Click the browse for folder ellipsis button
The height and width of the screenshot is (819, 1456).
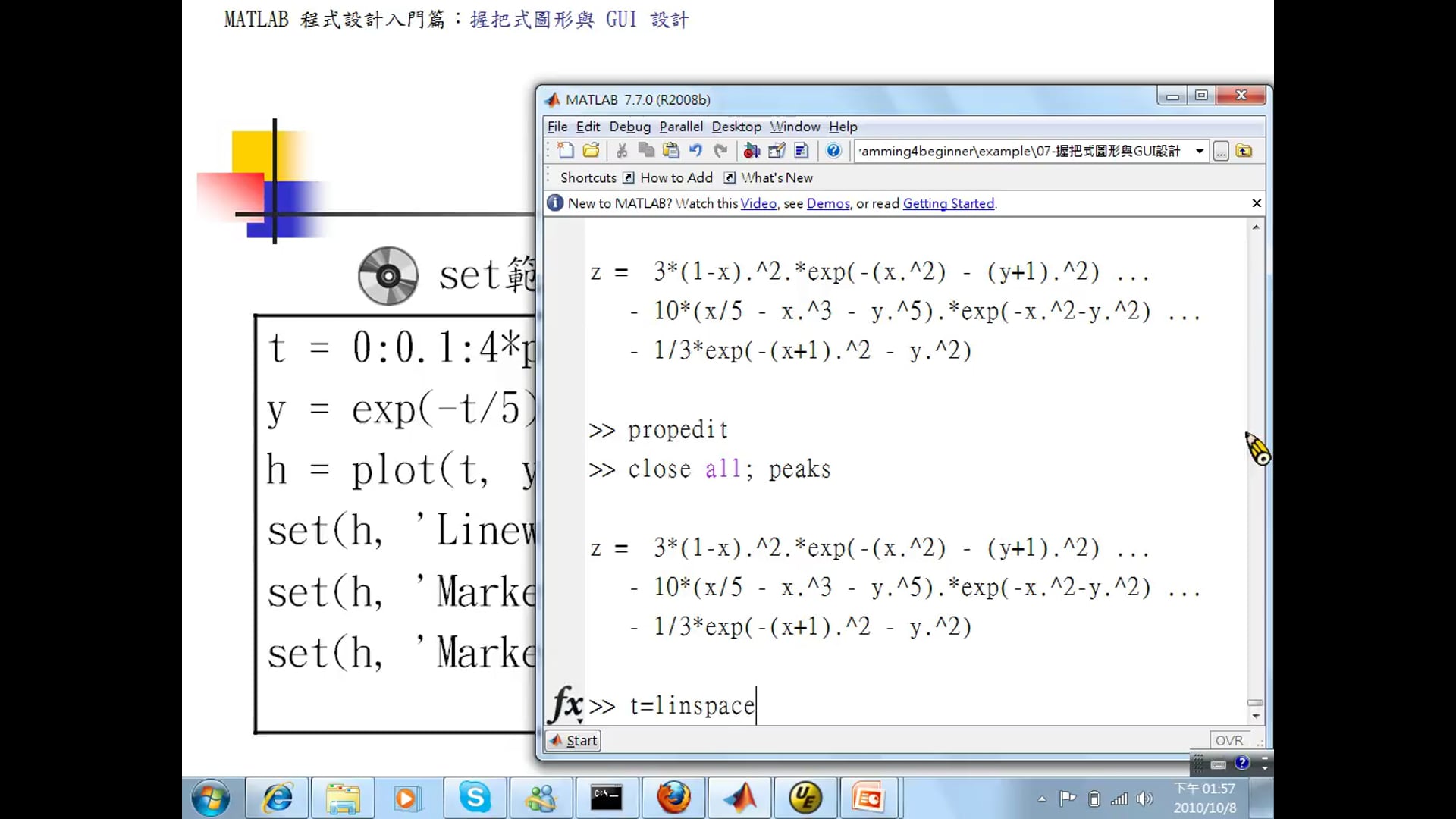(1221, 152)
